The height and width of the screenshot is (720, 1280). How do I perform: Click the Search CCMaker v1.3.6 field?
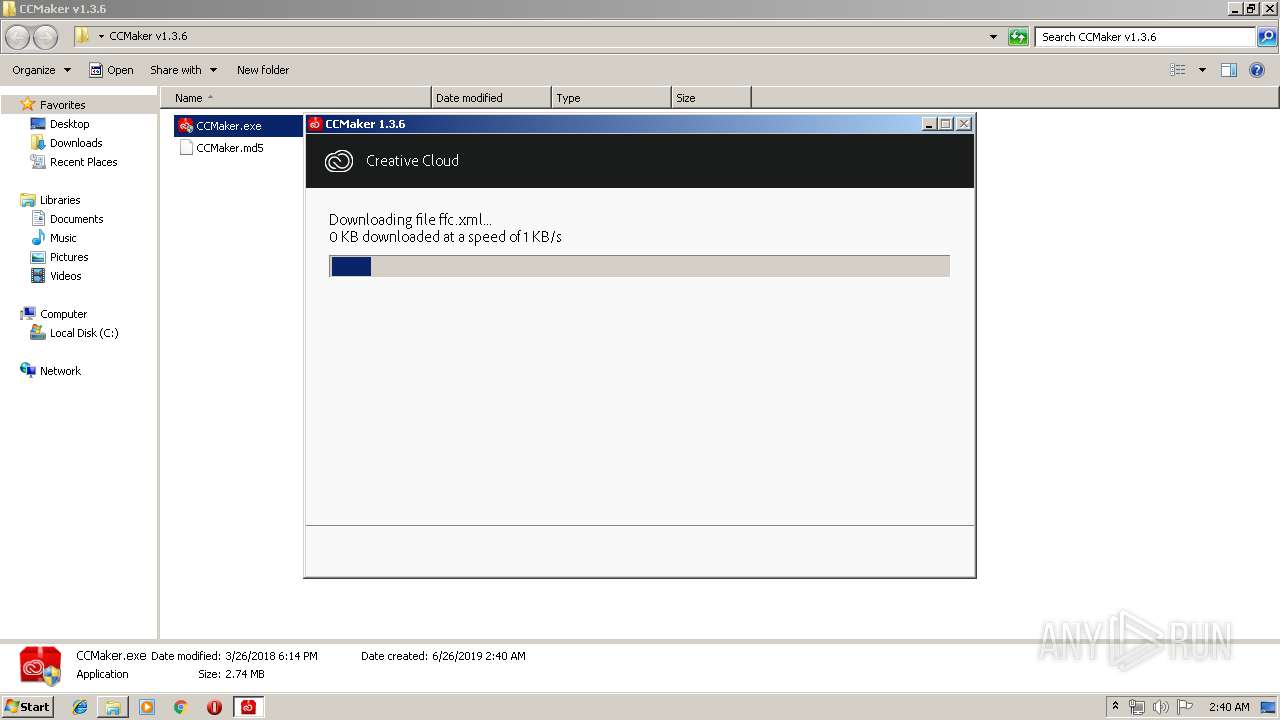(x=1146, y=37)
